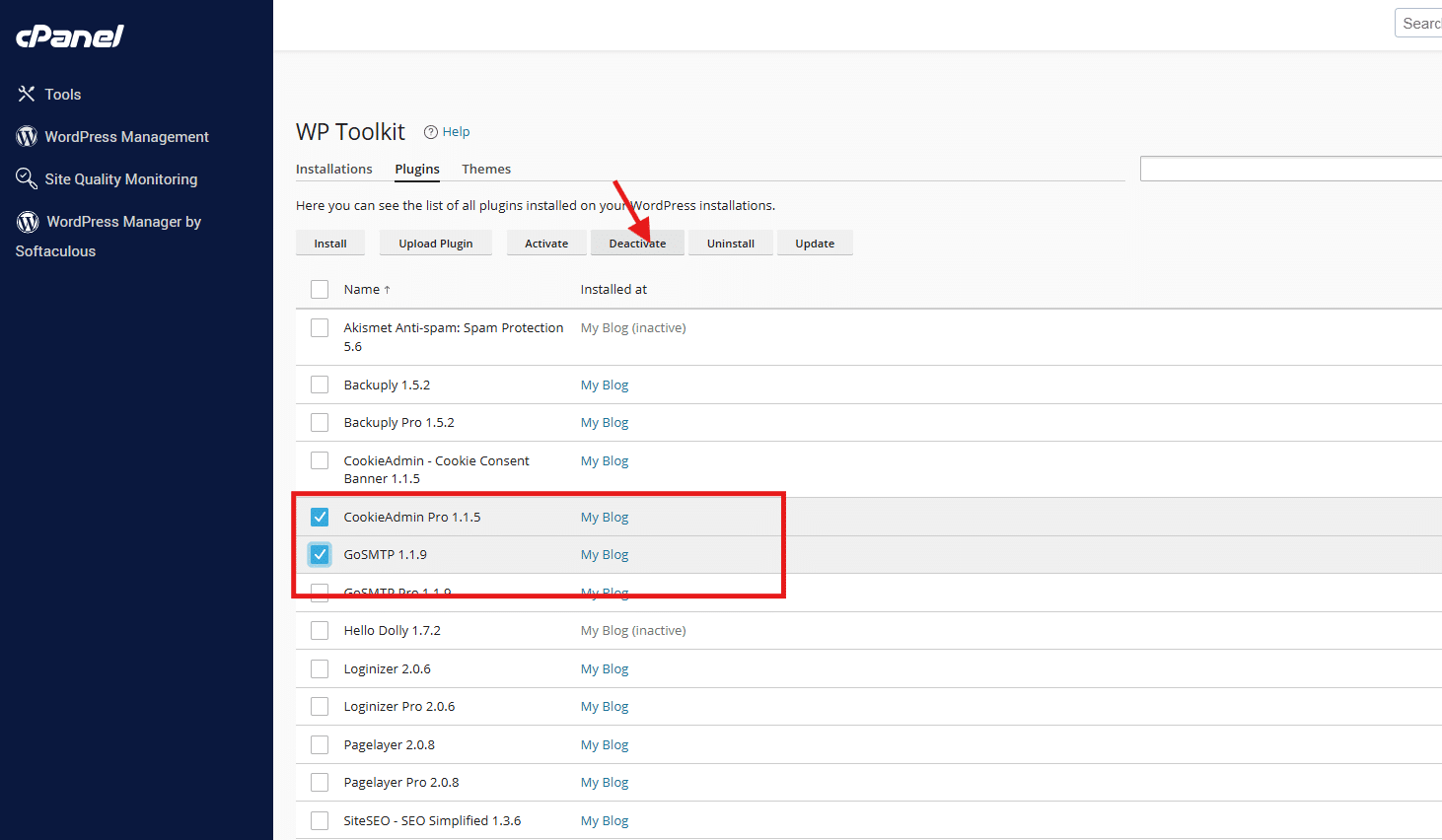Open Tools from the sidebar

pyautogui.click(x=62, y=94)
